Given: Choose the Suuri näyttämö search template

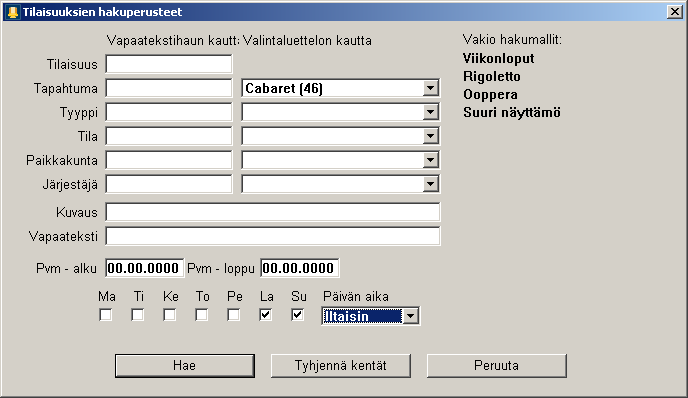Looking at the screenshot, I should [512, 112].
